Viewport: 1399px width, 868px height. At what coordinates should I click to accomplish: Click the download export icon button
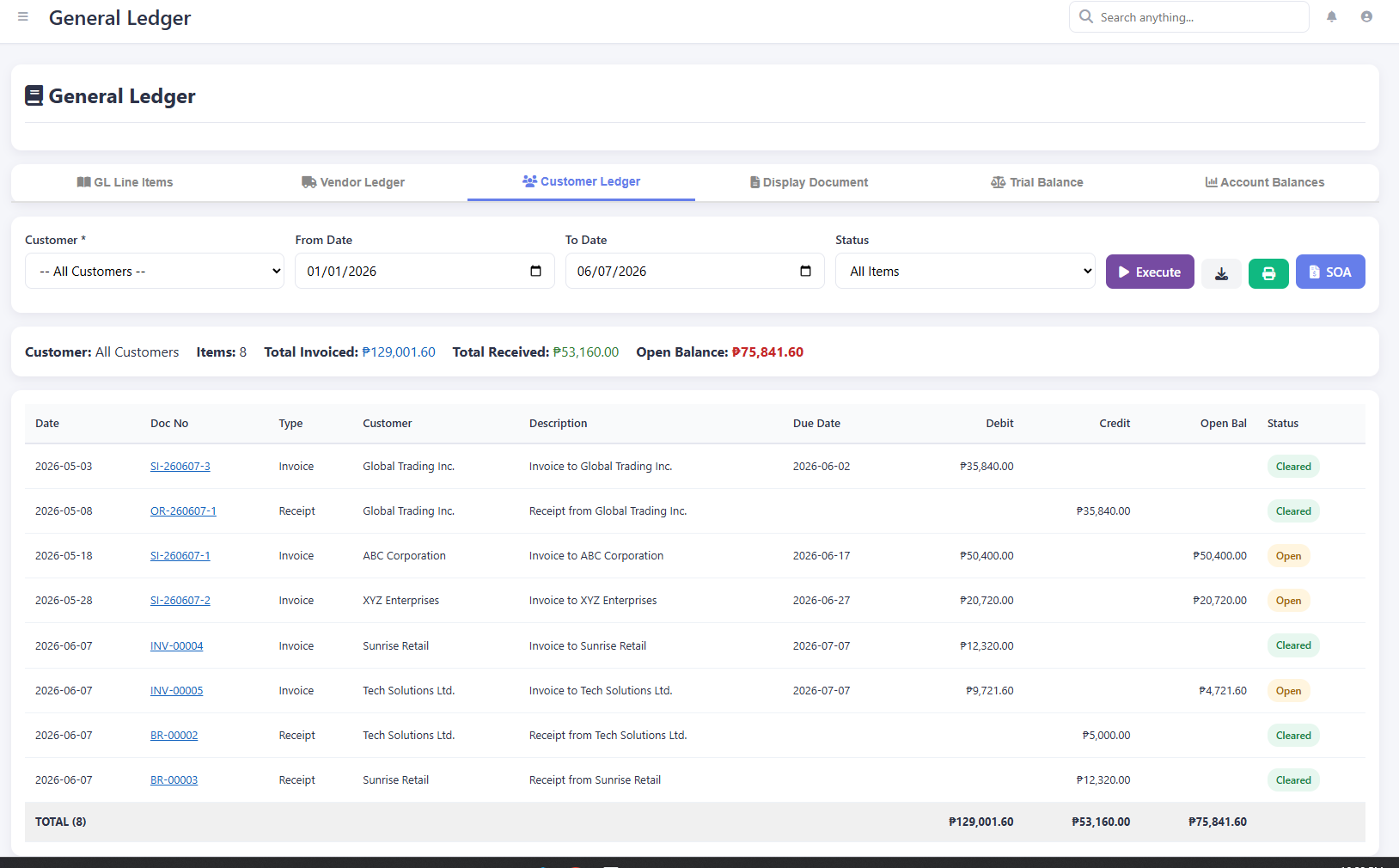pyautogui.click(x=1221, y=273)
